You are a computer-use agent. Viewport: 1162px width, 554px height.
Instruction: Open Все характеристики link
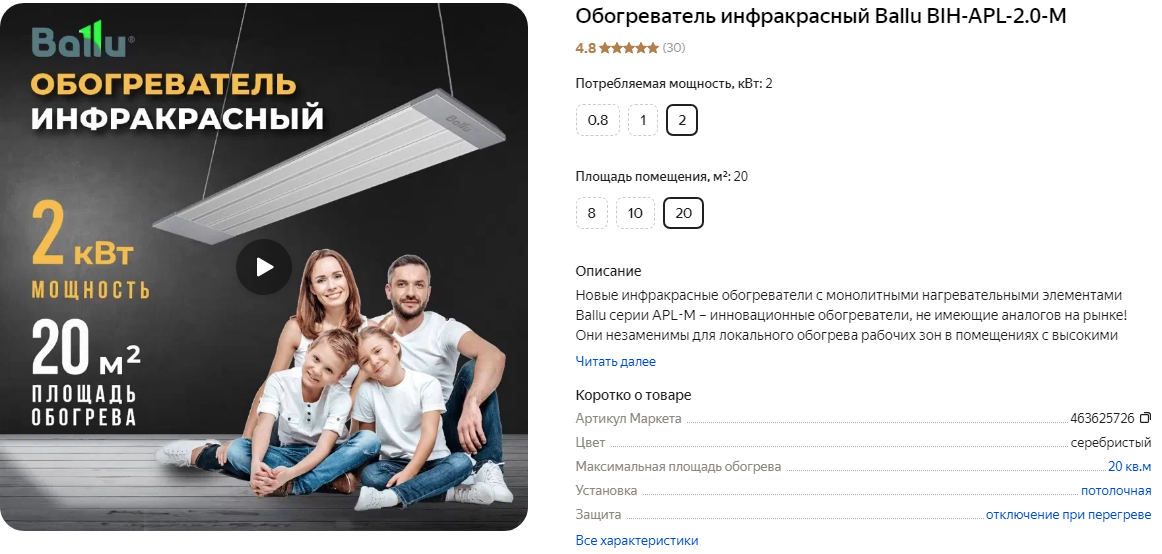coord(637,541)
